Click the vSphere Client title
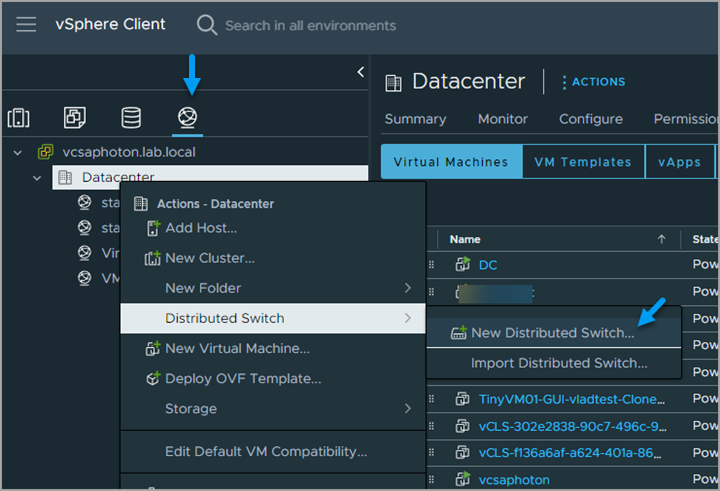 (110, 24)
